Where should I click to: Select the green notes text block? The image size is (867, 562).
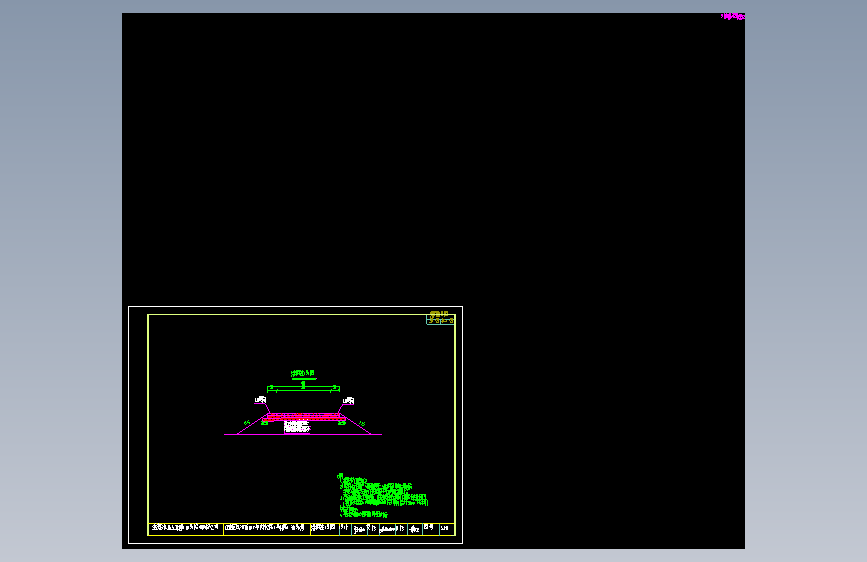coord(382,496)
